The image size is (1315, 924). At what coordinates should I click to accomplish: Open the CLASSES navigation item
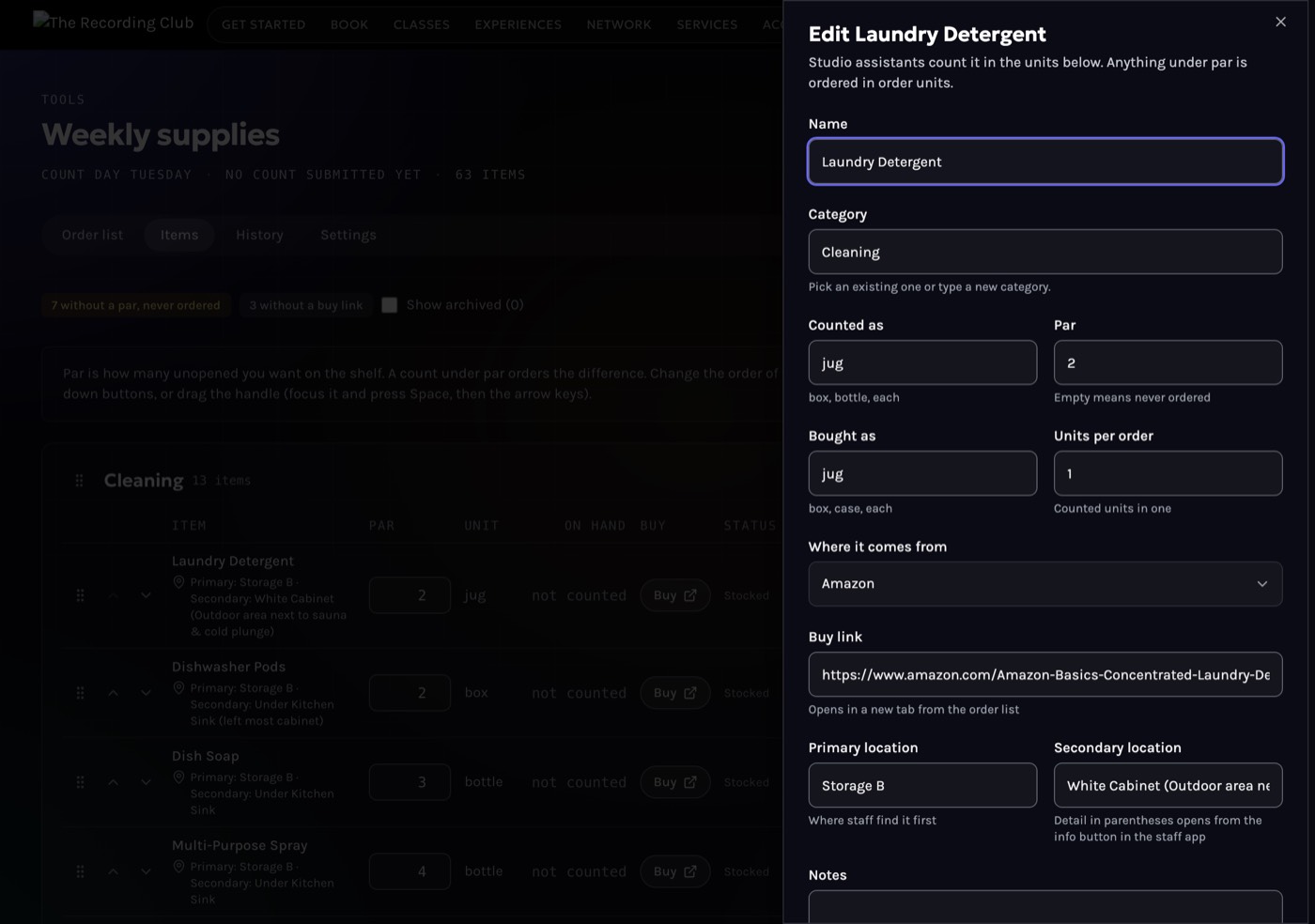[x=422, y=24]
